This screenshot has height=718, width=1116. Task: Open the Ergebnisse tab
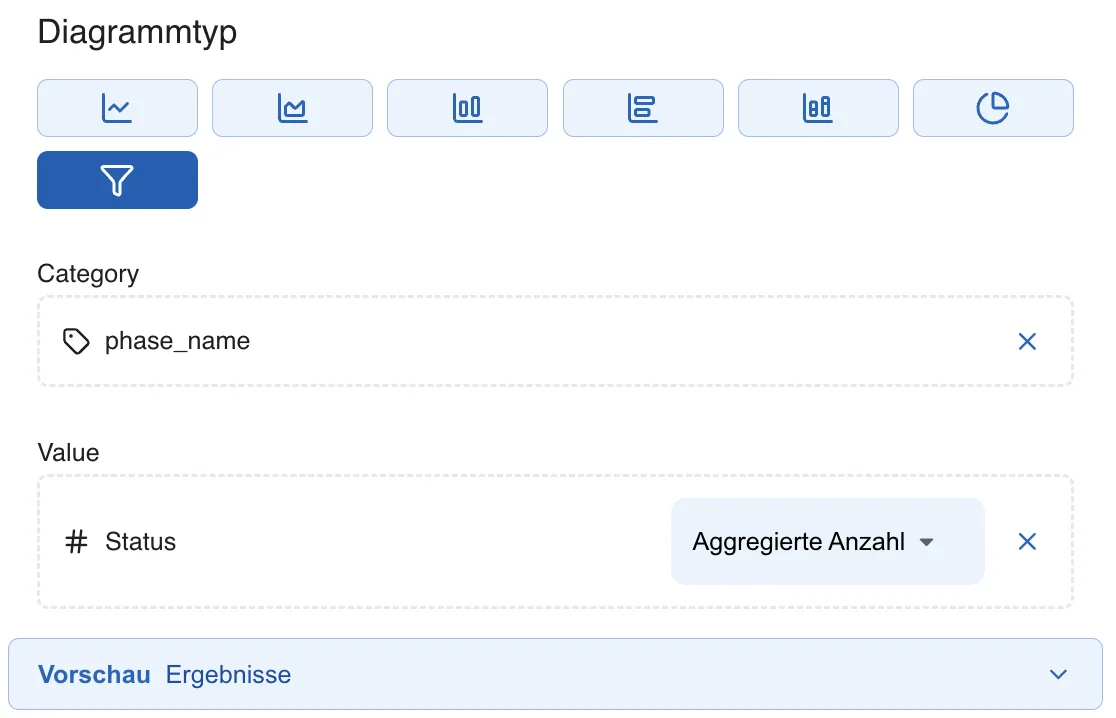click(228, 675)
